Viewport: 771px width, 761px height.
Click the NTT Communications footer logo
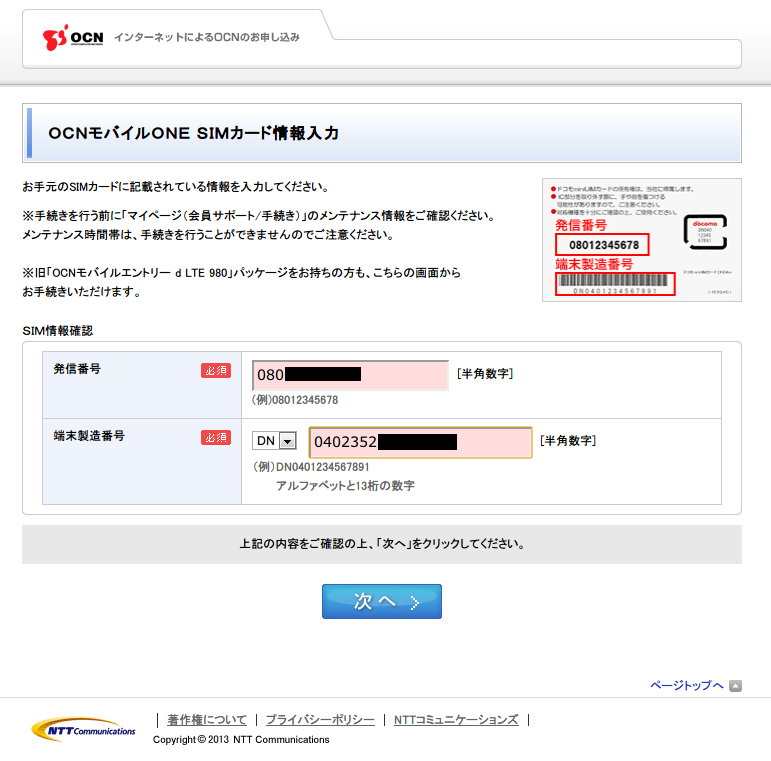(84, 728)
